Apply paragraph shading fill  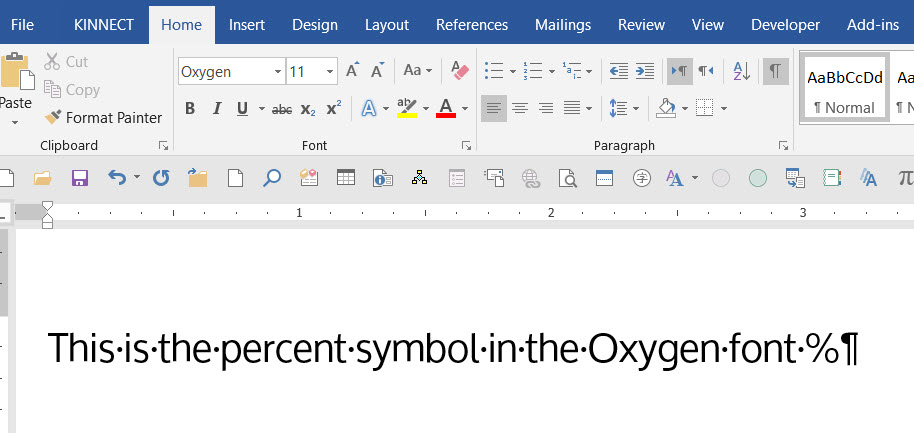pos(666,108)
